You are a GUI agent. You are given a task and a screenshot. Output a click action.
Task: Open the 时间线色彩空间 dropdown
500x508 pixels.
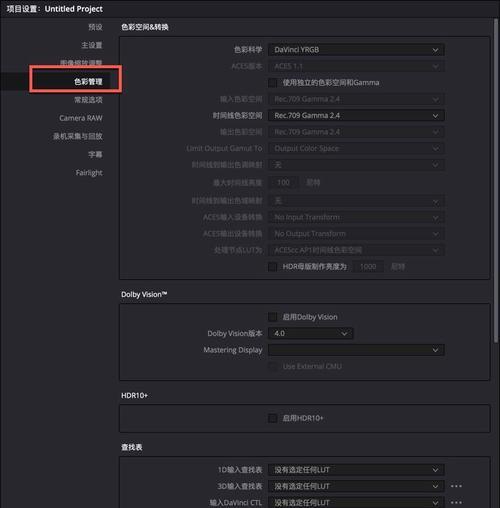[x=356, y=116]
